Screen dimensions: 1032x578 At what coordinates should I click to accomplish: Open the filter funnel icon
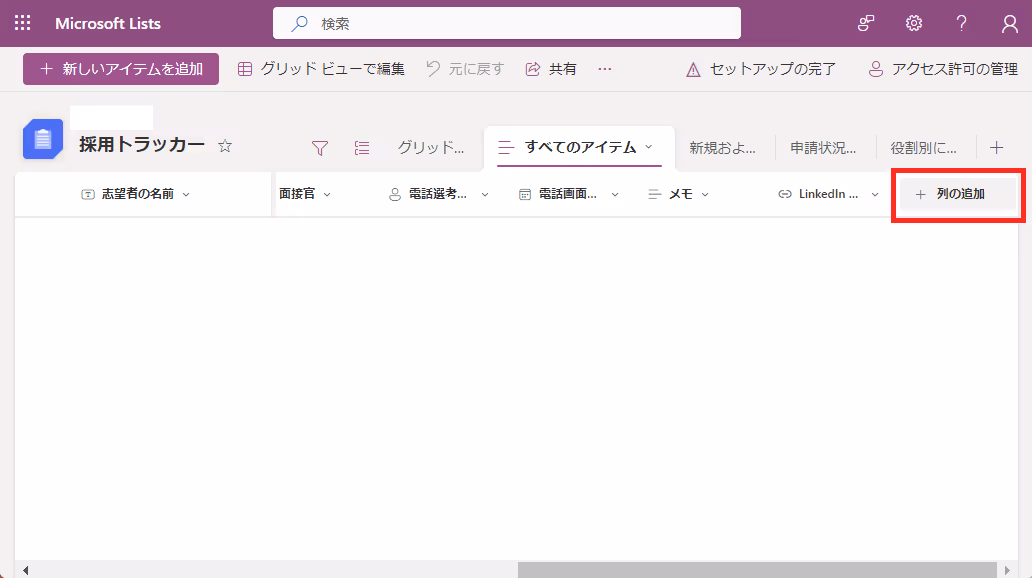coord(320,148)
